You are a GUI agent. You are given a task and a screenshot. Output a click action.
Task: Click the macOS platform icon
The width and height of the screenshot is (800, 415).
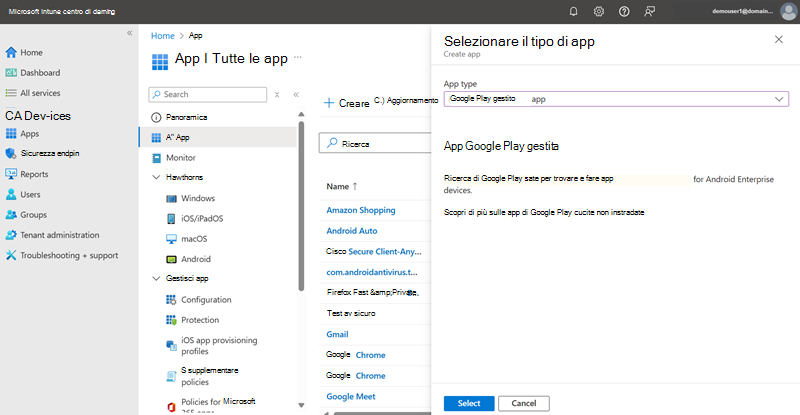(x=171, y=238)
